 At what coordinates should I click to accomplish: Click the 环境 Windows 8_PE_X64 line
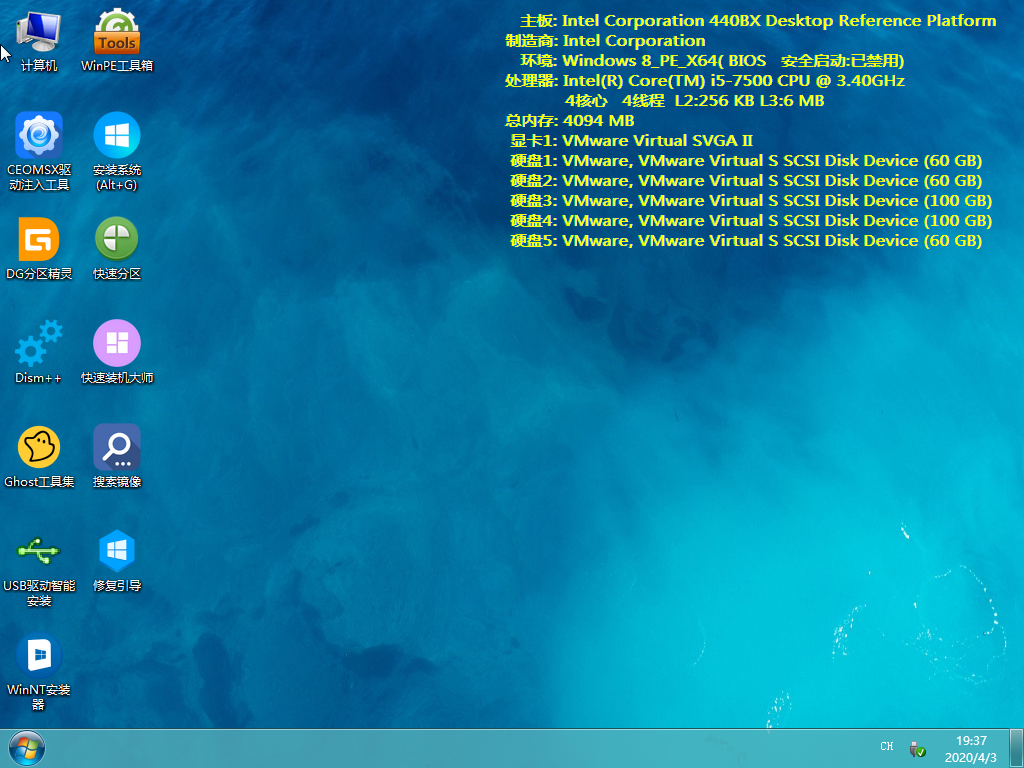[x=712, y=61]
